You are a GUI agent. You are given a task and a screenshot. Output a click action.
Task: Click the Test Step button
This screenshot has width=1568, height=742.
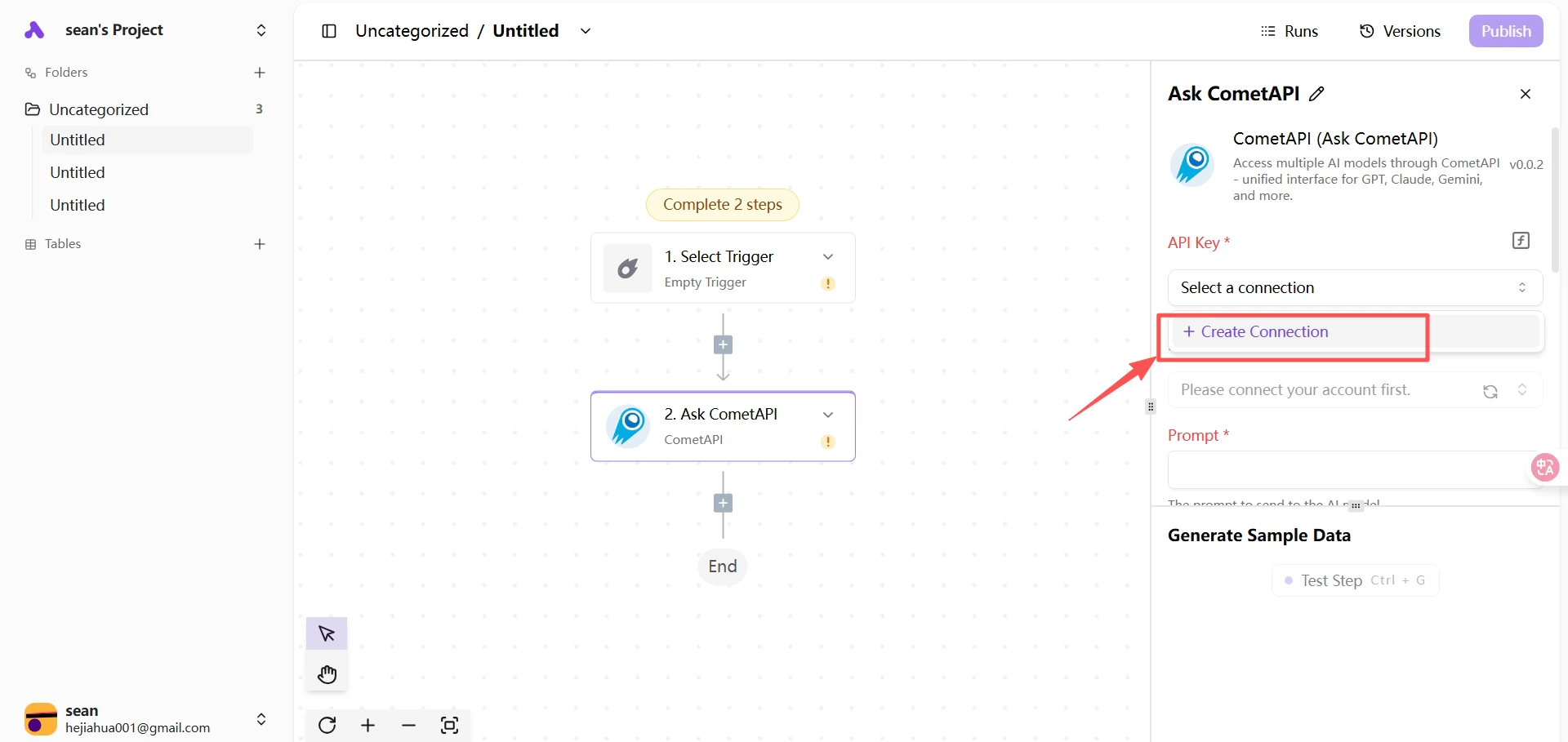pyautogui.click(x=1355, y=580)
